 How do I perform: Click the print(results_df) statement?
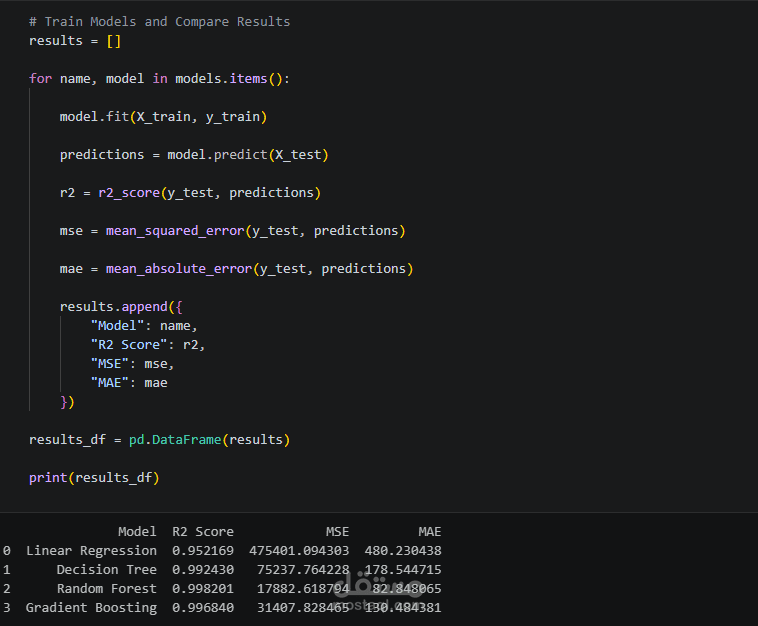[x=94, y=477]
